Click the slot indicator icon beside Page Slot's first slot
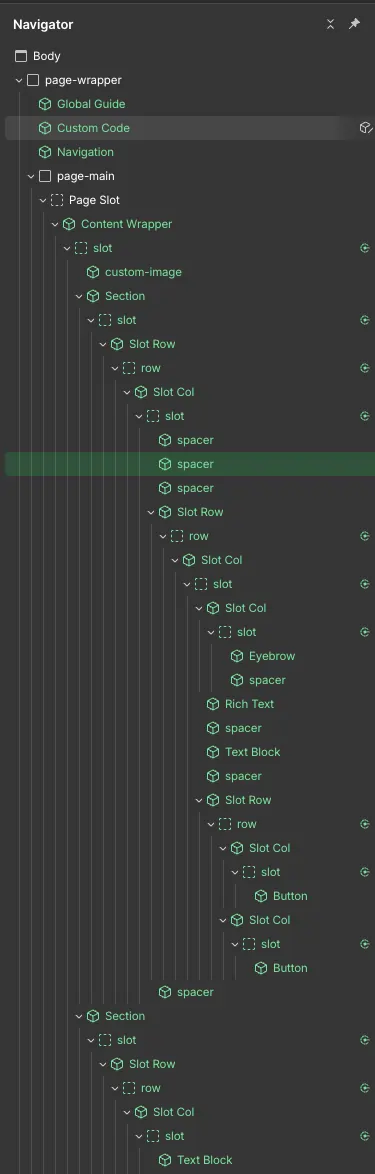This screenshot has width=375, height=1174. (365, 248)
